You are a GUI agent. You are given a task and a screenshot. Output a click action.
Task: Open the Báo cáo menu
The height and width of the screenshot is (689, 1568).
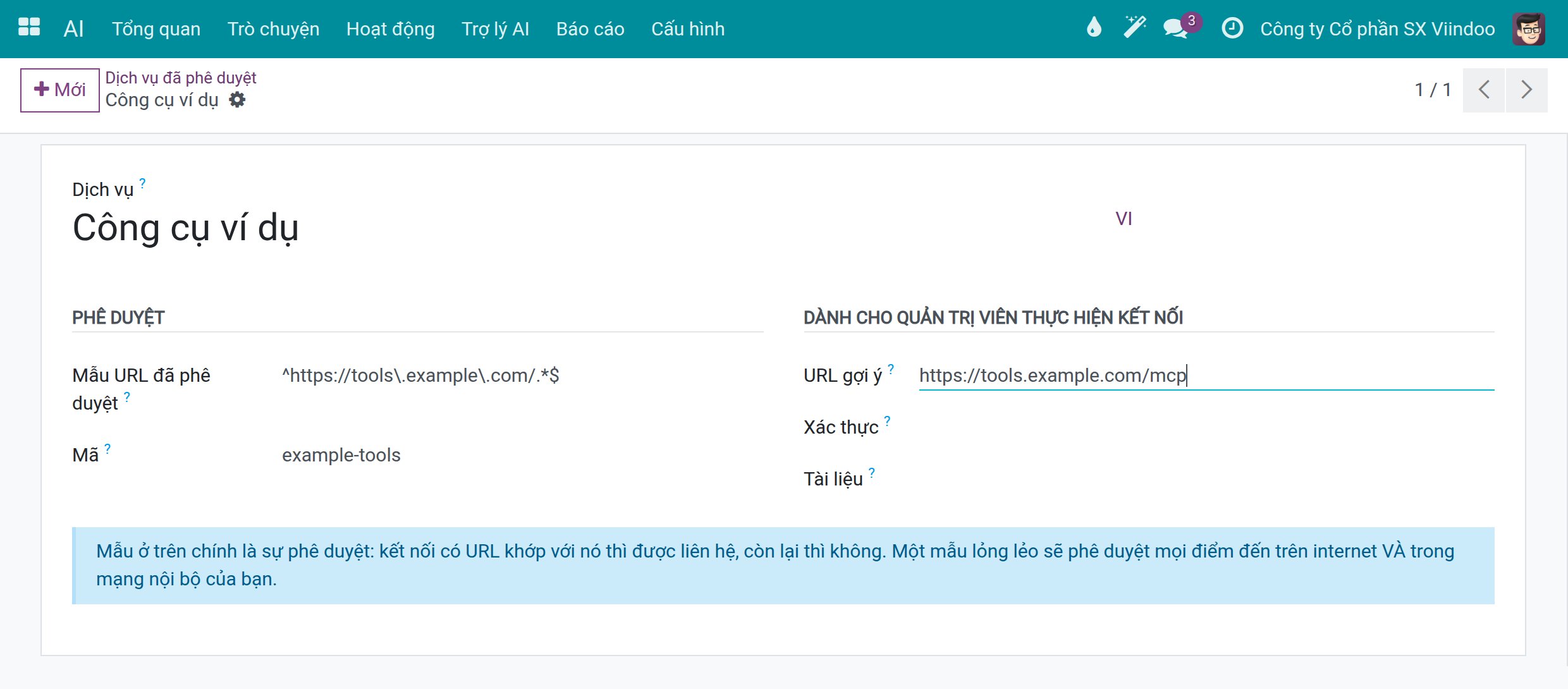590,29
